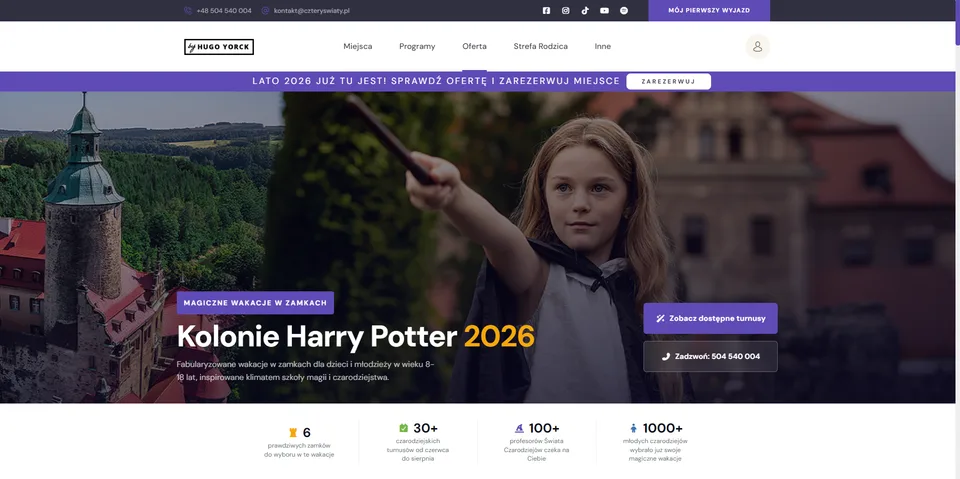Click the Mój Pierwszy Wyjazd button
This screenshot has width=960, height=479.
(x=709, y=10)
